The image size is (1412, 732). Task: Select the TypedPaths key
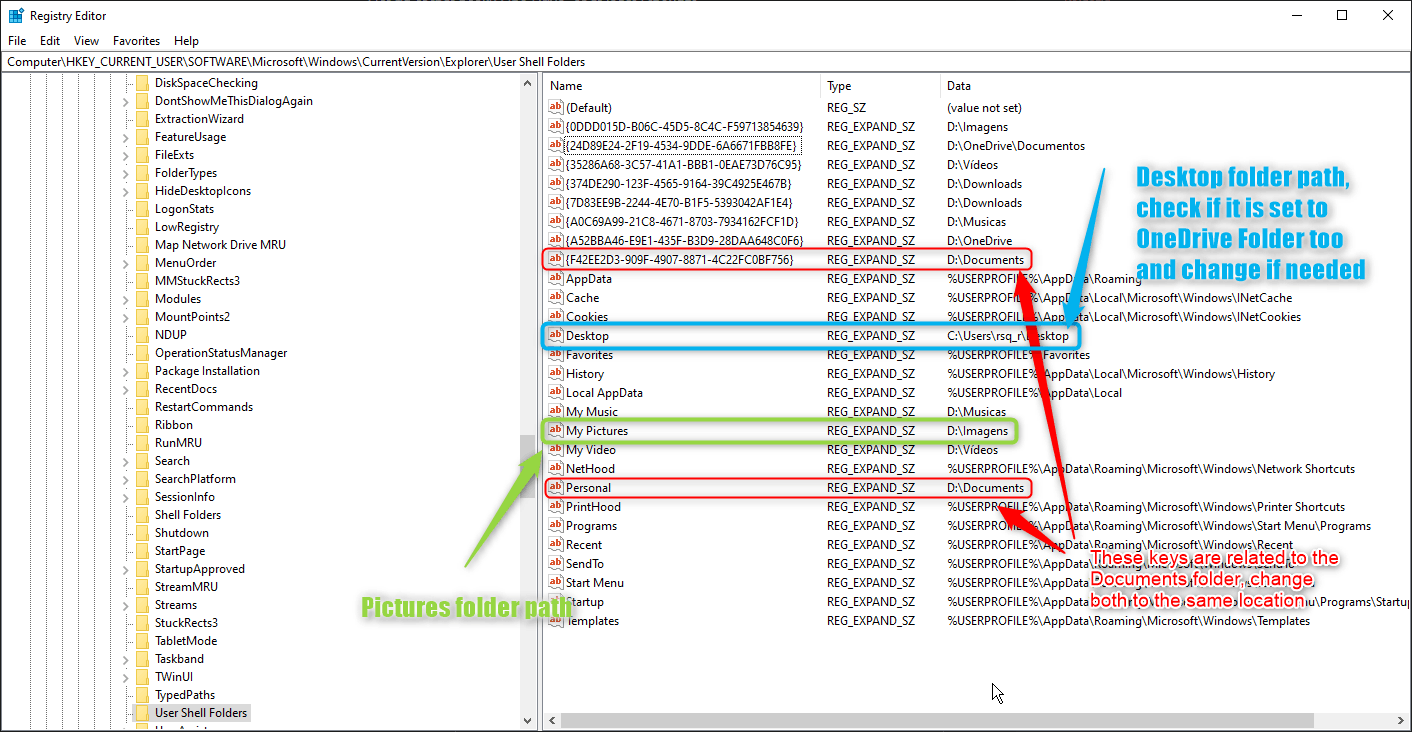(x=185, y=695)
